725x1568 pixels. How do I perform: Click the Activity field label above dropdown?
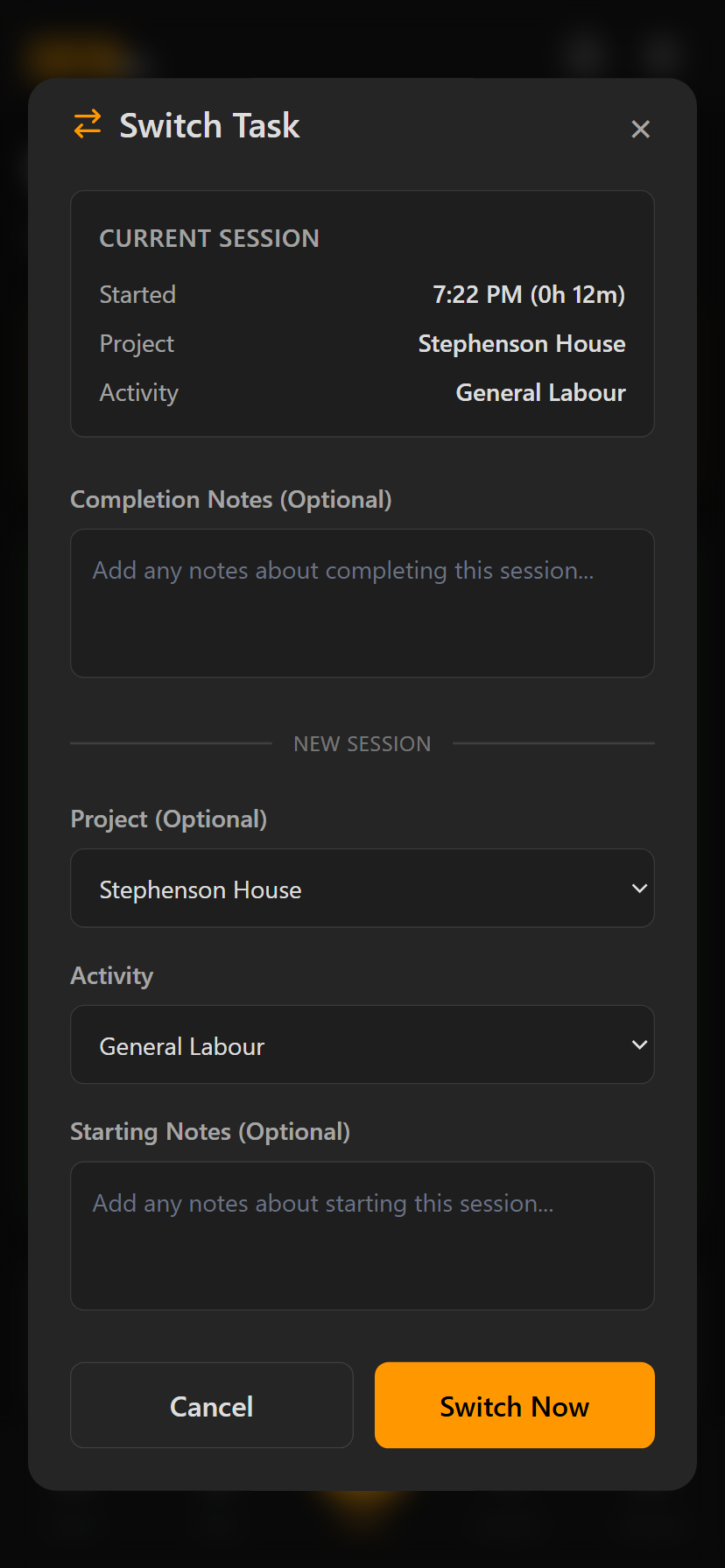tap(112, 976)
